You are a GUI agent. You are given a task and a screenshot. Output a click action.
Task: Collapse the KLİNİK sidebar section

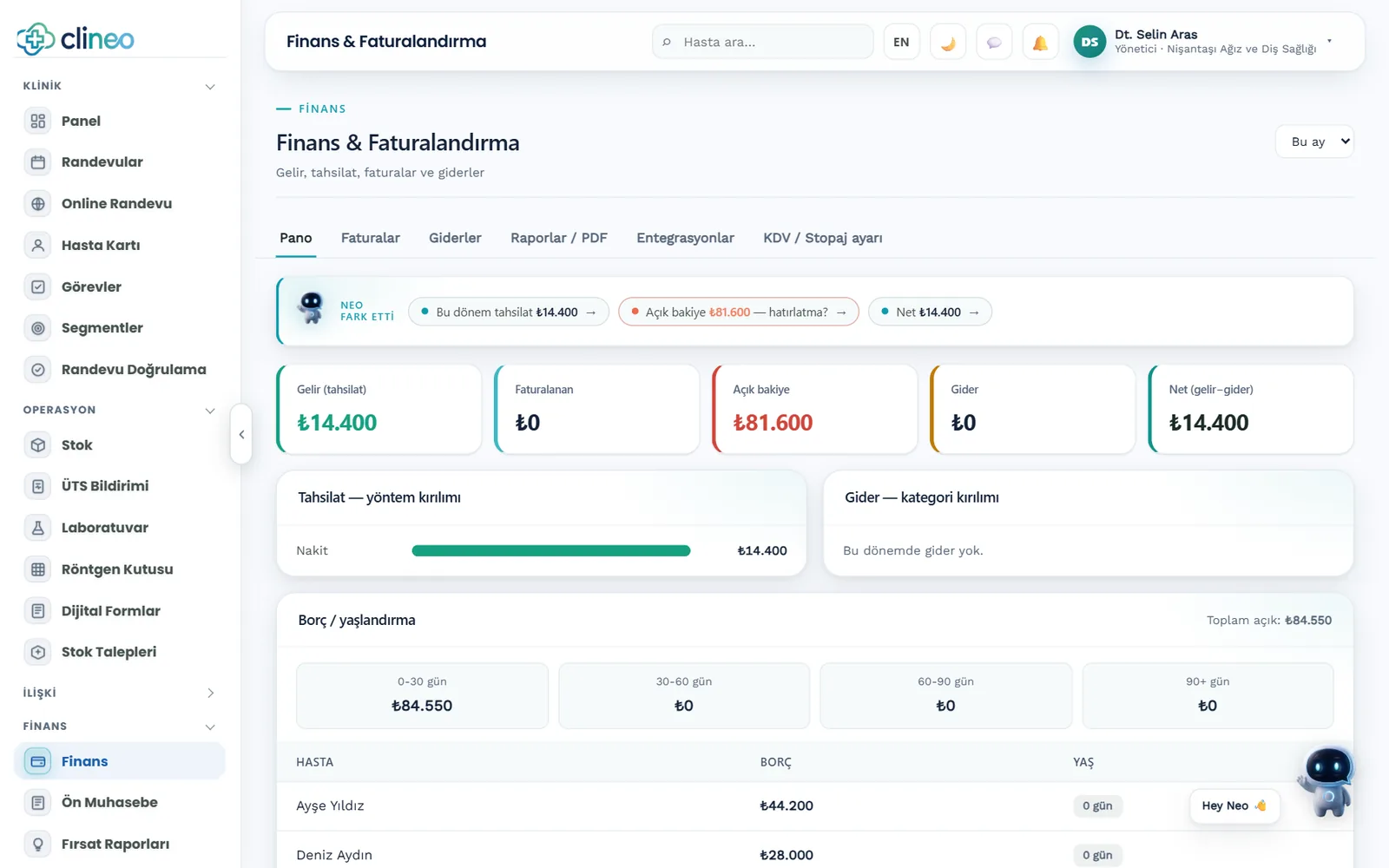[209, 86]
